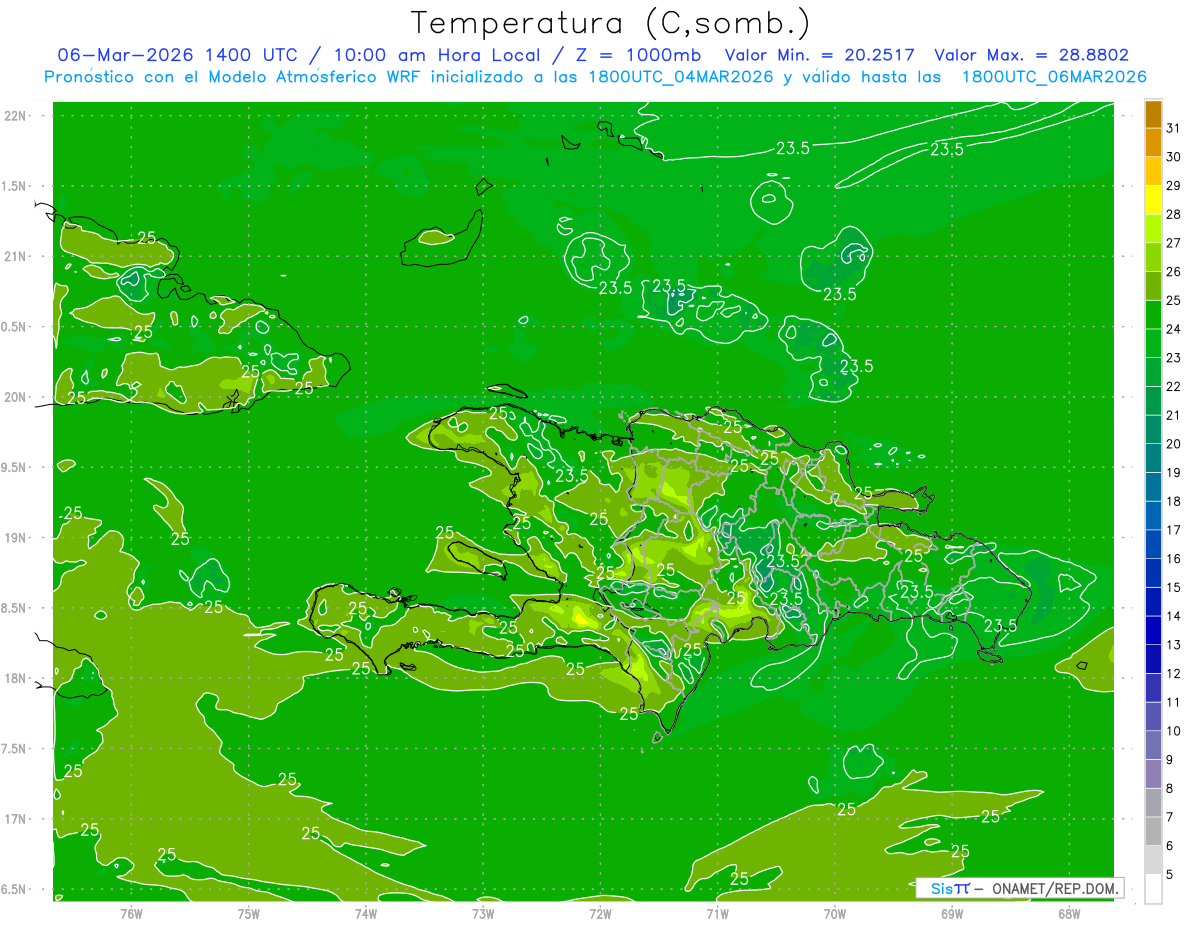This screenshot has height=927, width=1200.
Task: Click the '72W' longitude axis label
Action: click(600, 914)
